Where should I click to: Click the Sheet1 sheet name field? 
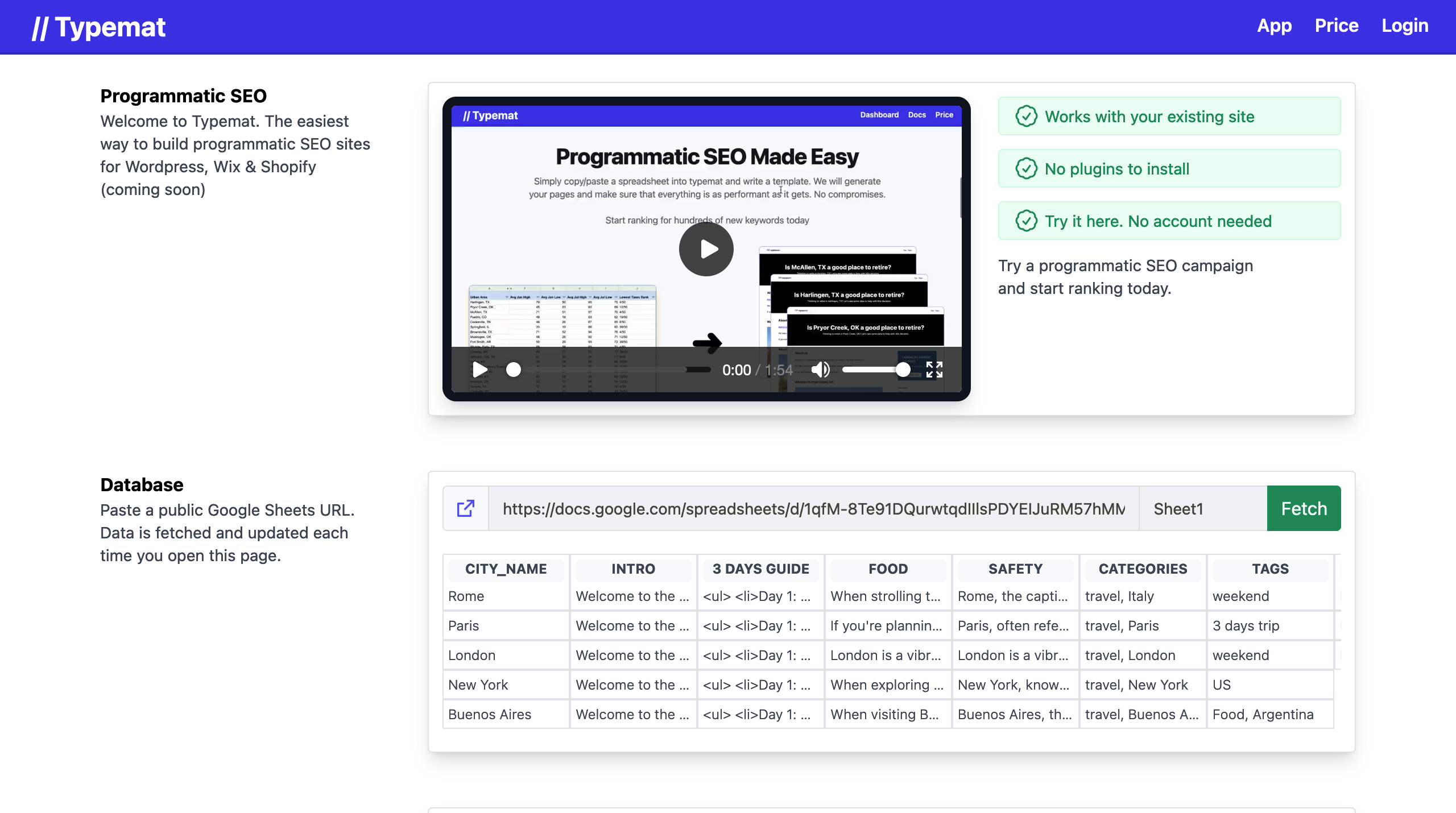point(1203,508)
